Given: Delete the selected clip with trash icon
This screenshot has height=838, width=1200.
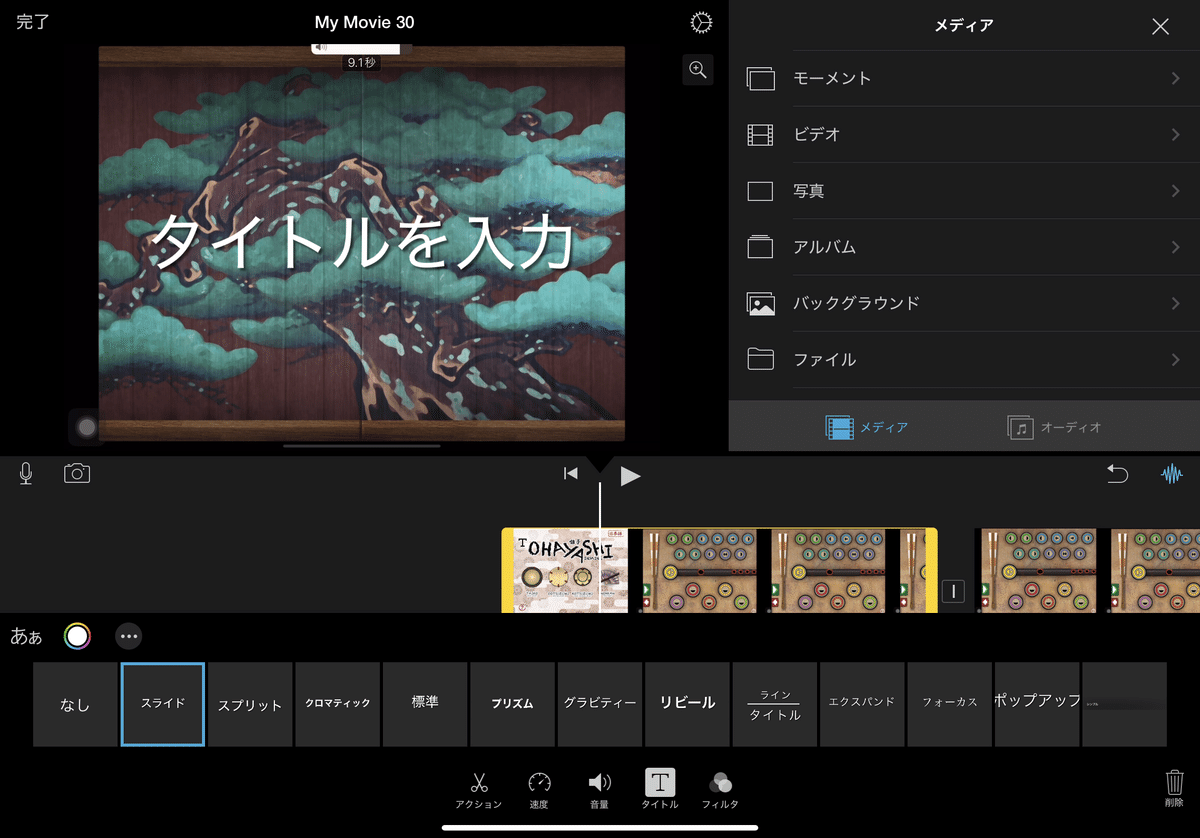Looking at the screenshot, I should point(1174,788).
